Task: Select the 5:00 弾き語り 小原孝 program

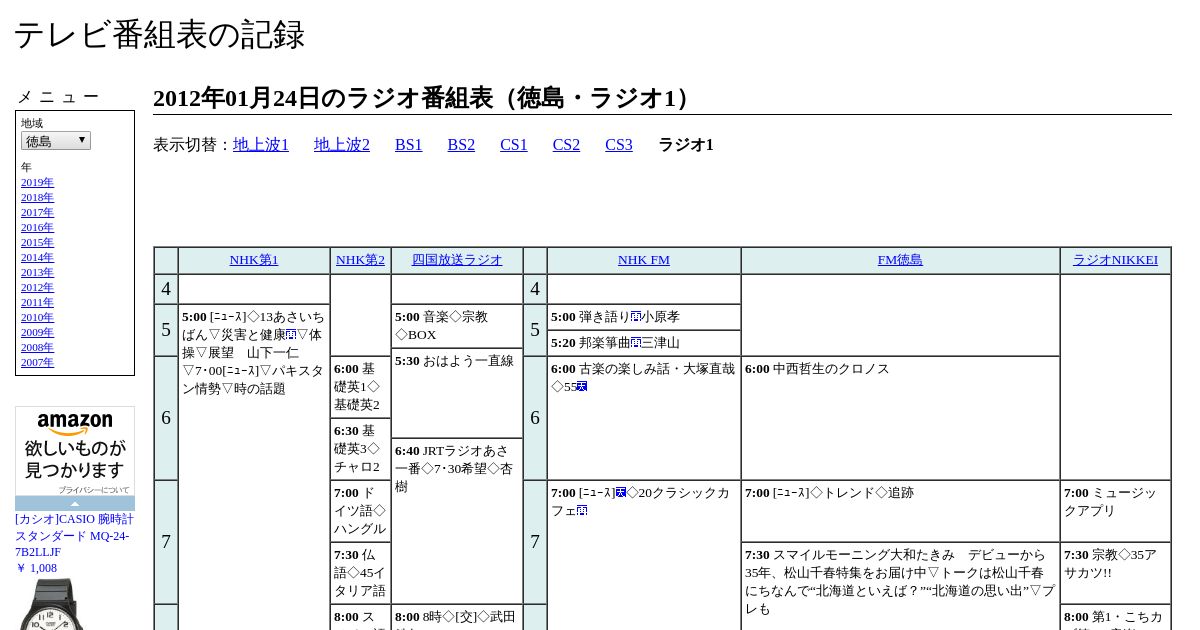Action: [644, 317]
